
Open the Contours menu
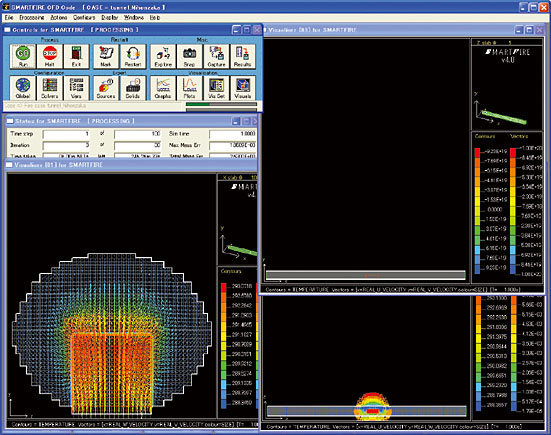(x=84, y=17)
